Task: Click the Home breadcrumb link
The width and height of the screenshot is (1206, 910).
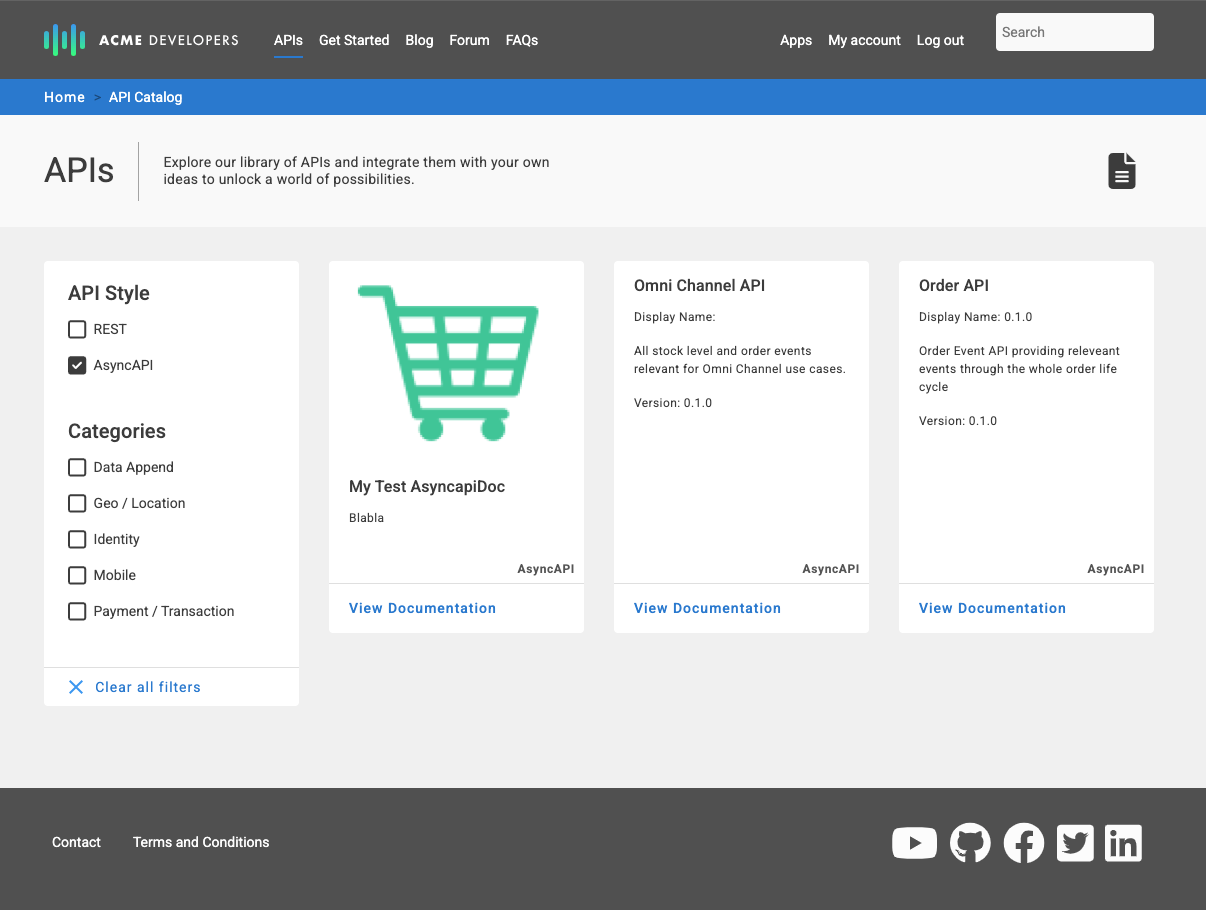Action: (64, 97)
